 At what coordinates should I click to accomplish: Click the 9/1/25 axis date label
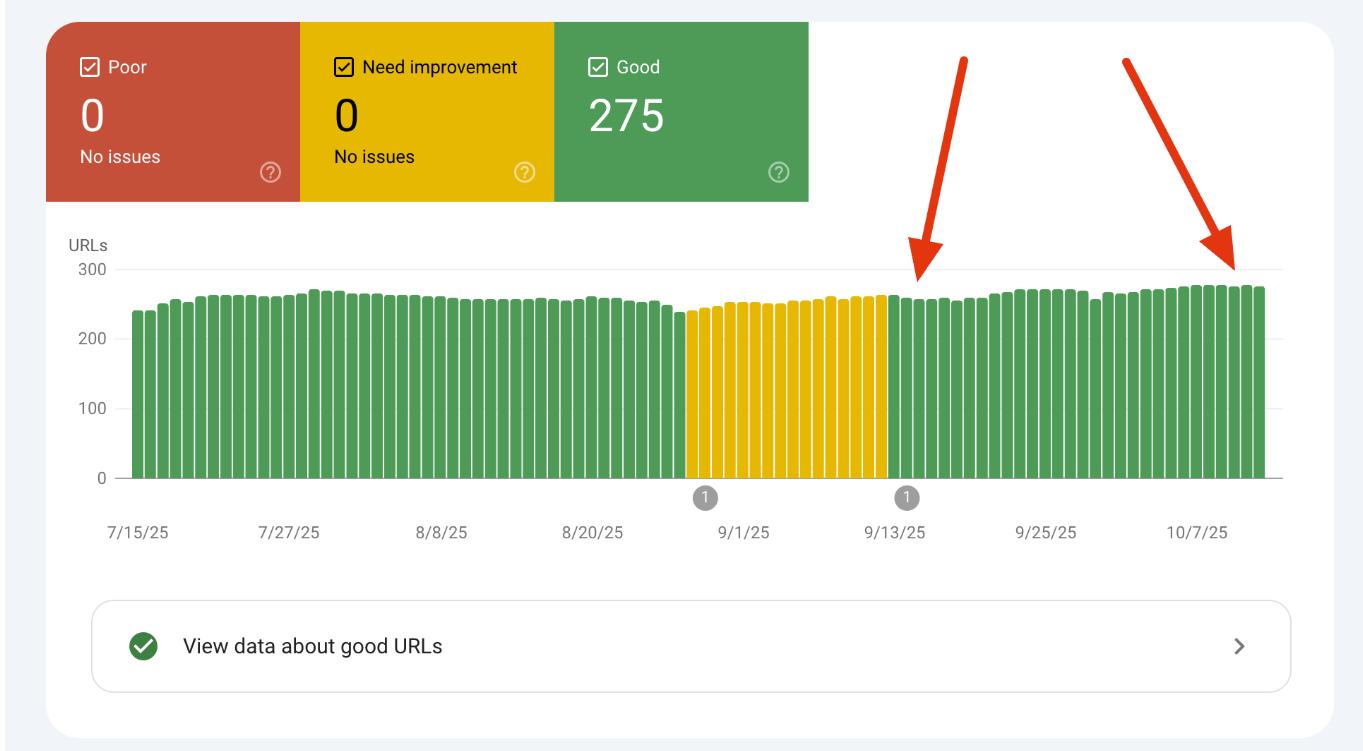[x=744, y=533]
